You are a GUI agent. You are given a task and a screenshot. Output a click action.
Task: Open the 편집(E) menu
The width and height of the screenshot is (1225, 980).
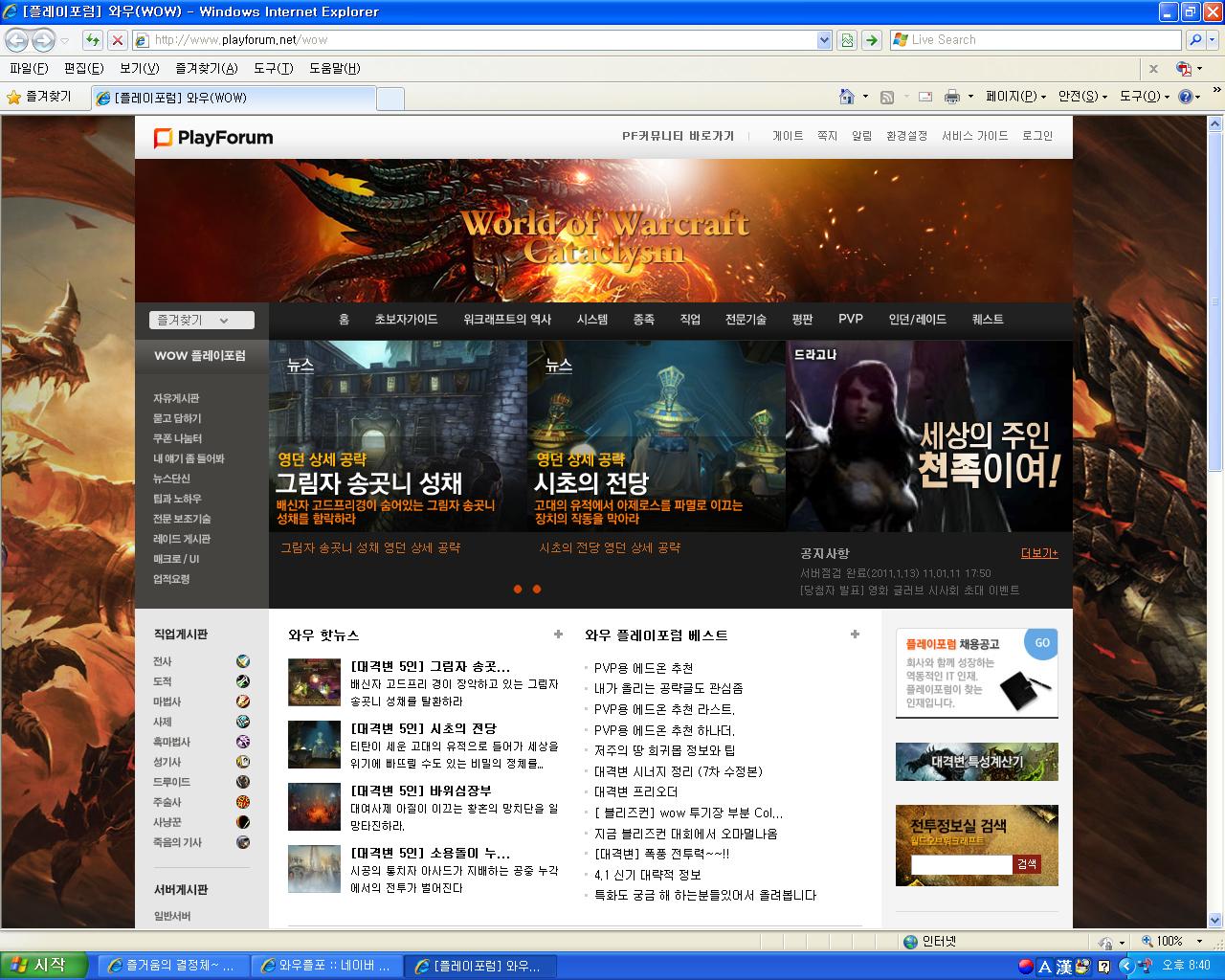pos(83,69)
